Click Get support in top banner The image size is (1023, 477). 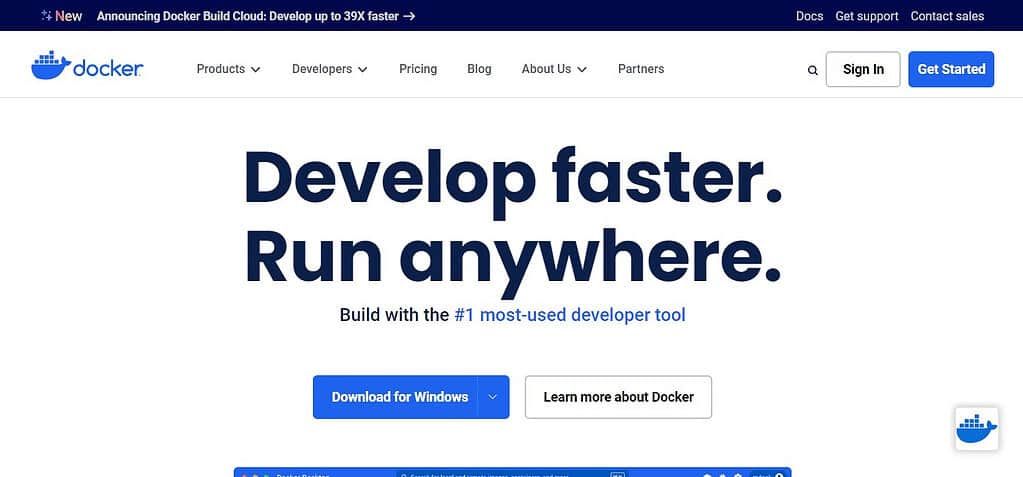[x=866, y=16]
